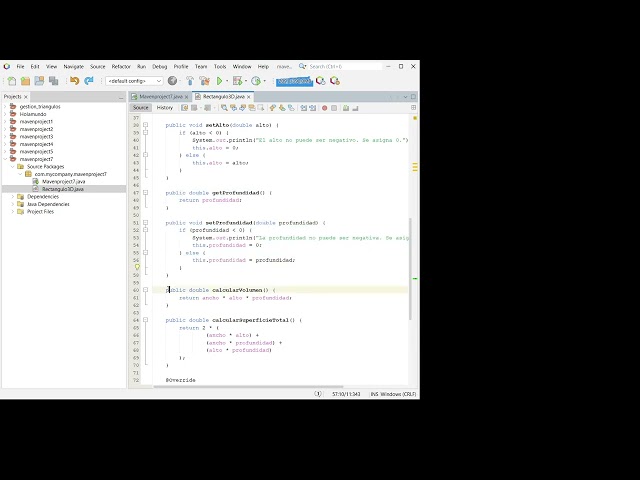Click the Redo arrow icon
Screen dimensions: 640x480
coord(89,81)
